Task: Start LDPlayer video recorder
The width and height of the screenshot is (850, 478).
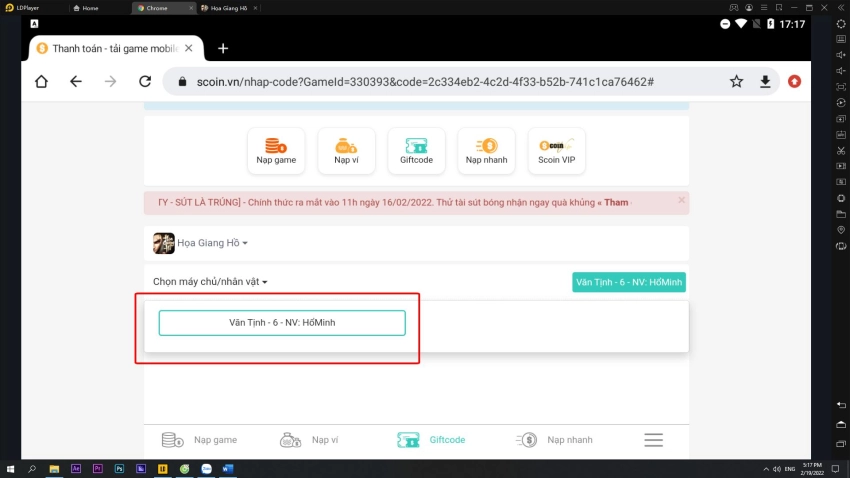Action: (841, 166)
